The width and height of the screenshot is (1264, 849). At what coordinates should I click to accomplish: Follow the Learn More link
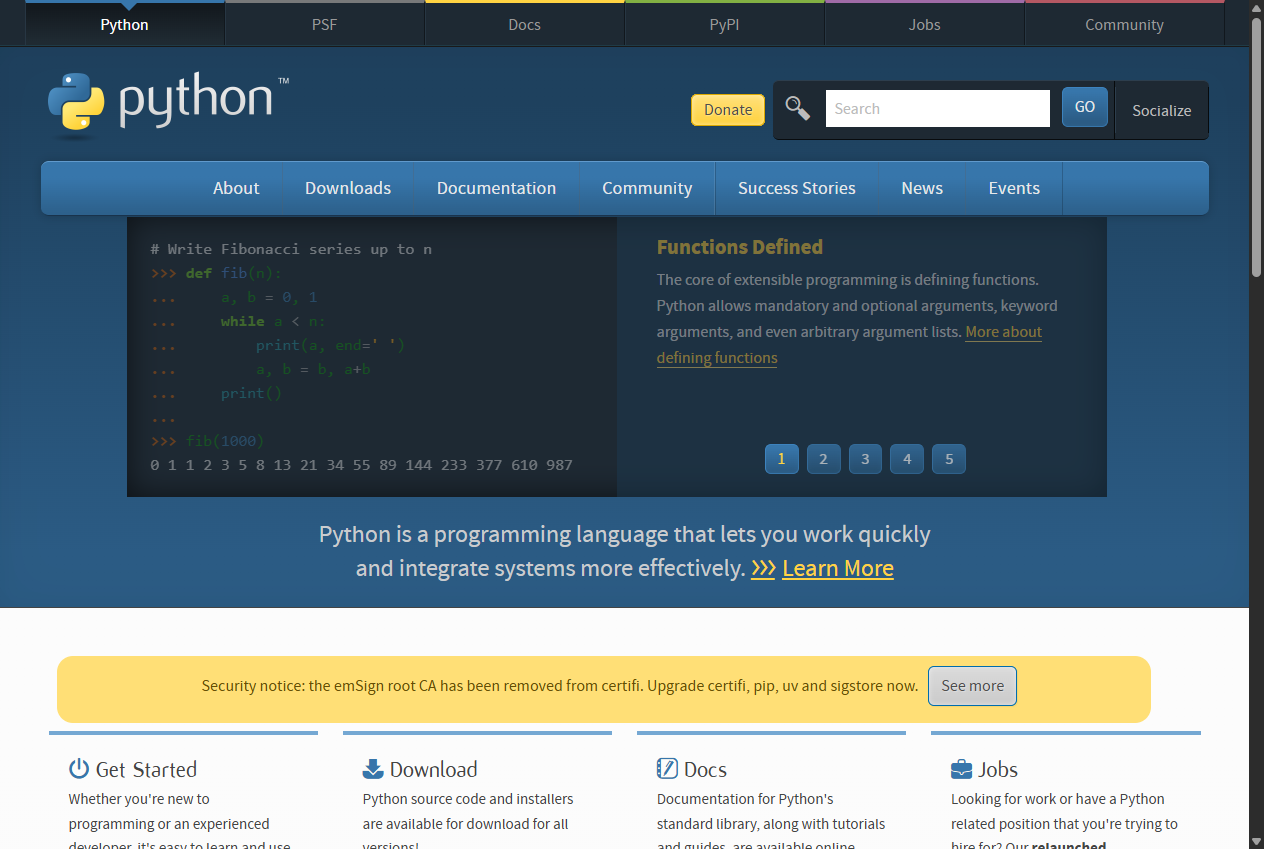838,568
